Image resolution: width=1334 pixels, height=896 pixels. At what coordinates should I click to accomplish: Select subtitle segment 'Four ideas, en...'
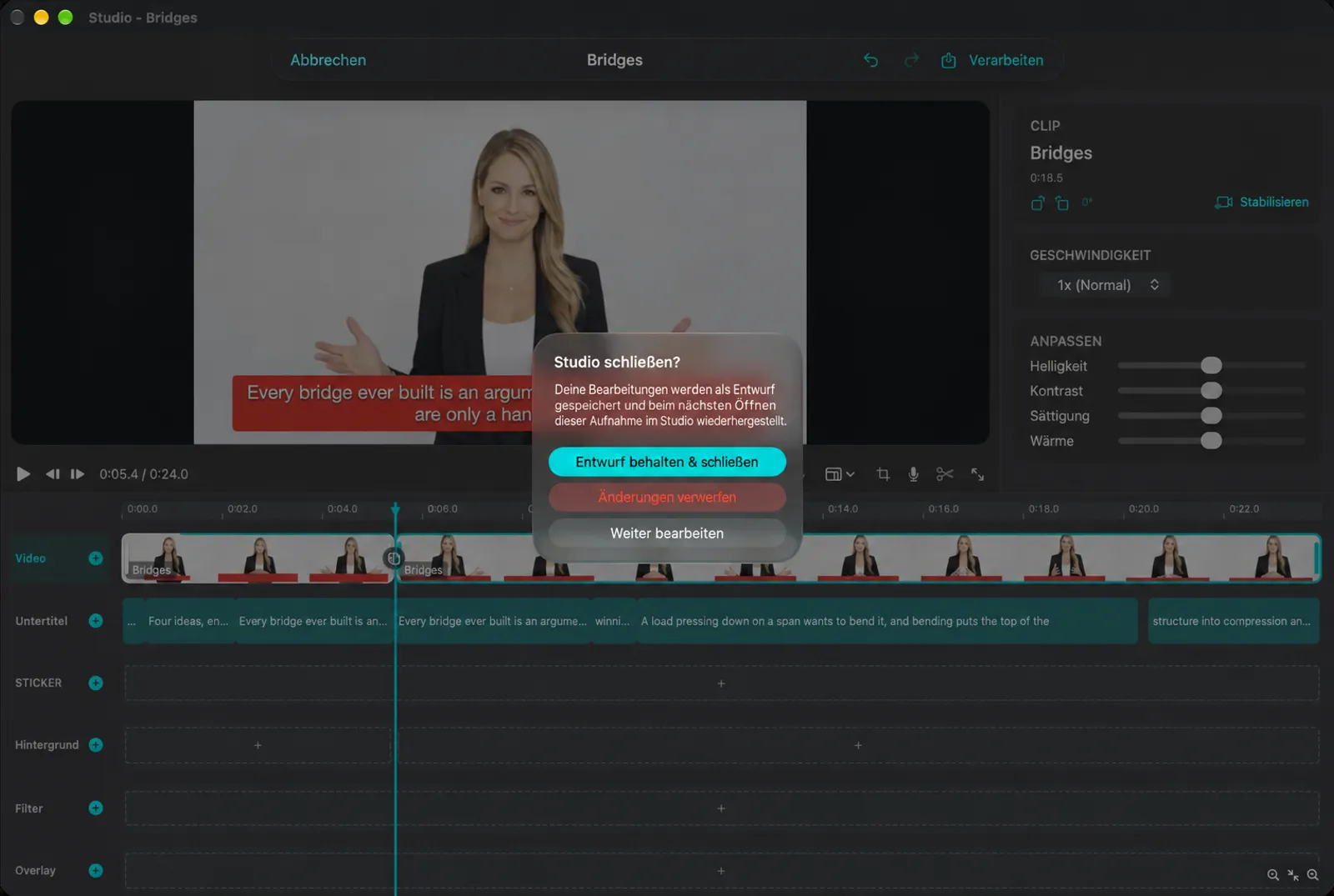click(188, 621)
